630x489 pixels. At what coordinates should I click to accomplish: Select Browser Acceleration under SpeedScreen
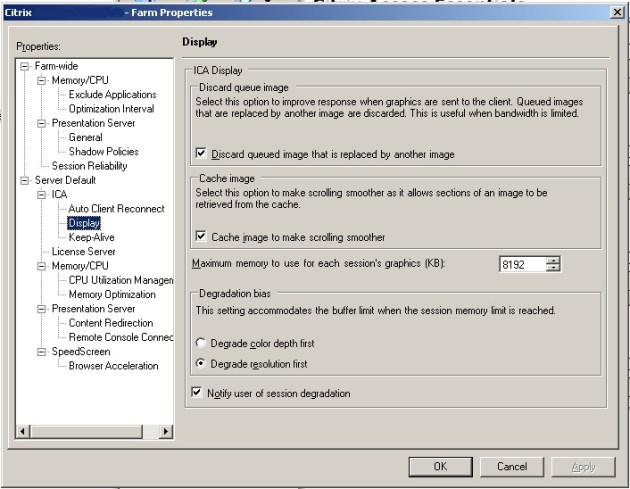tap(113, 366)
